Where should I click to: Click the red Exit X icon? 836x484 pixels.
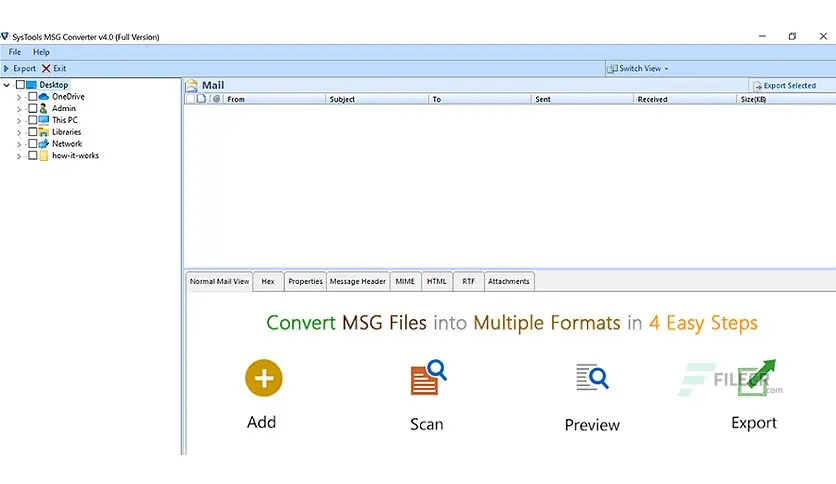[x=46, y=68]
